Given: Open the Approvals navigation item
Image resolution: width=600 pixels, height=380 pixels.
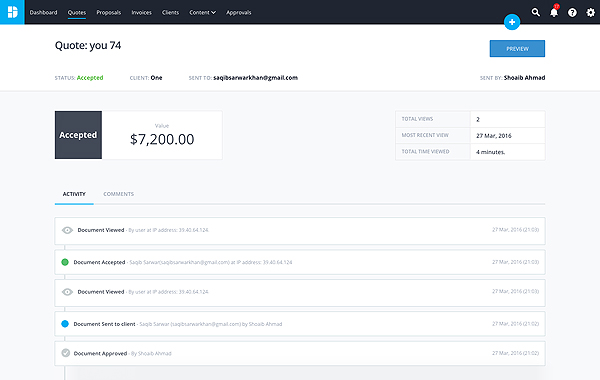Looking at the screenshot, I should (x=238, y=13).
